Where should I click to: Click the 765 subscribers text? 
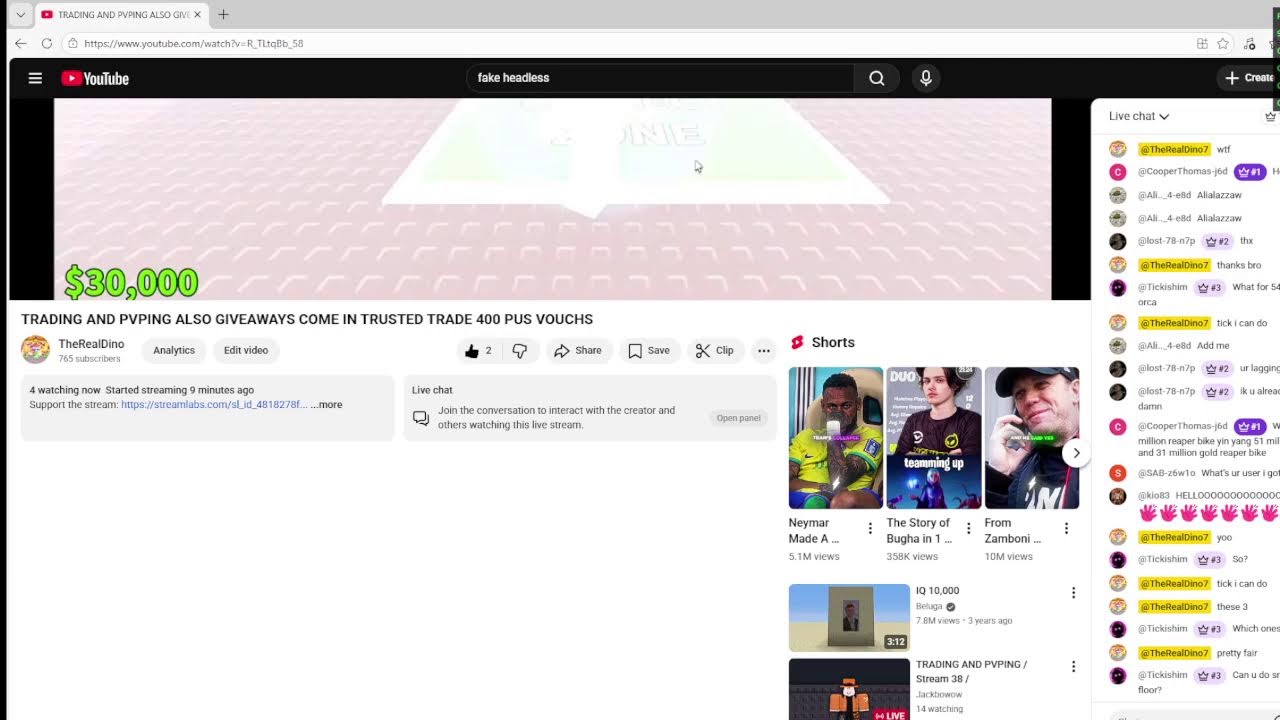coord(89,359)
